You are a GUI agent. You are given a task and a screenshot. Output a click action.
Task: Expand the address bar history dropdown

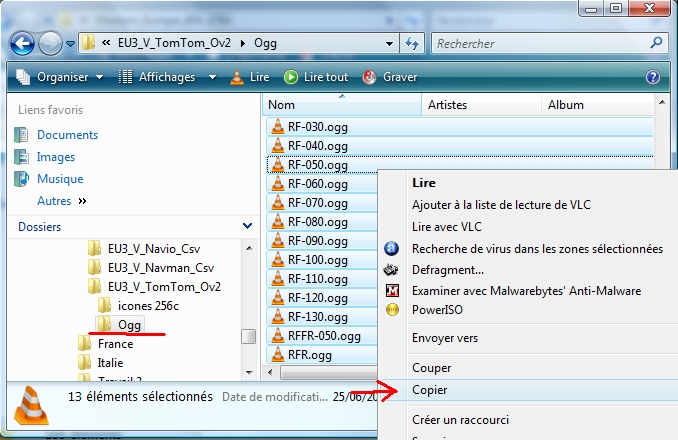389,44
